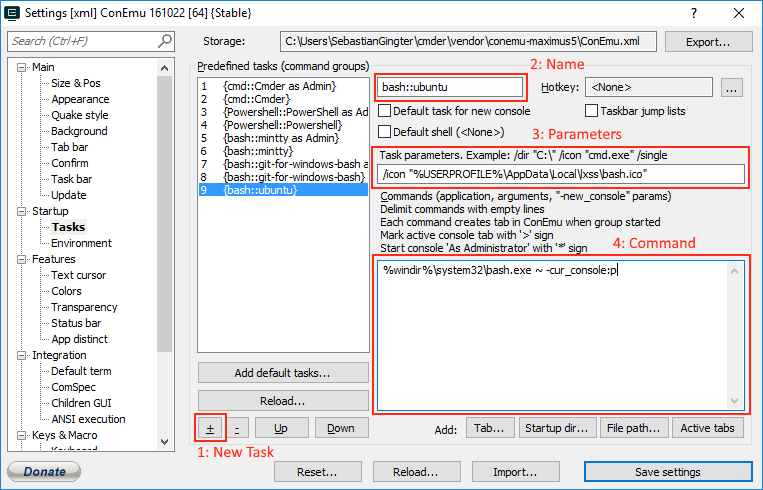Viewport: 763px width, 490px height.
Task: Click the Export... button
Action: click(705, 42)
